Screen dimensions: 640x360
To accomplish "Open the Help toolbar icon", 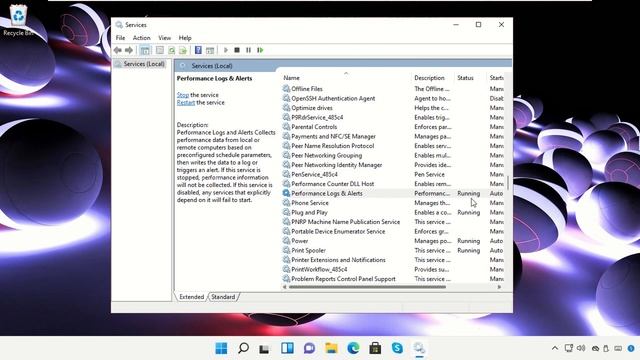I will coord(198,50).
